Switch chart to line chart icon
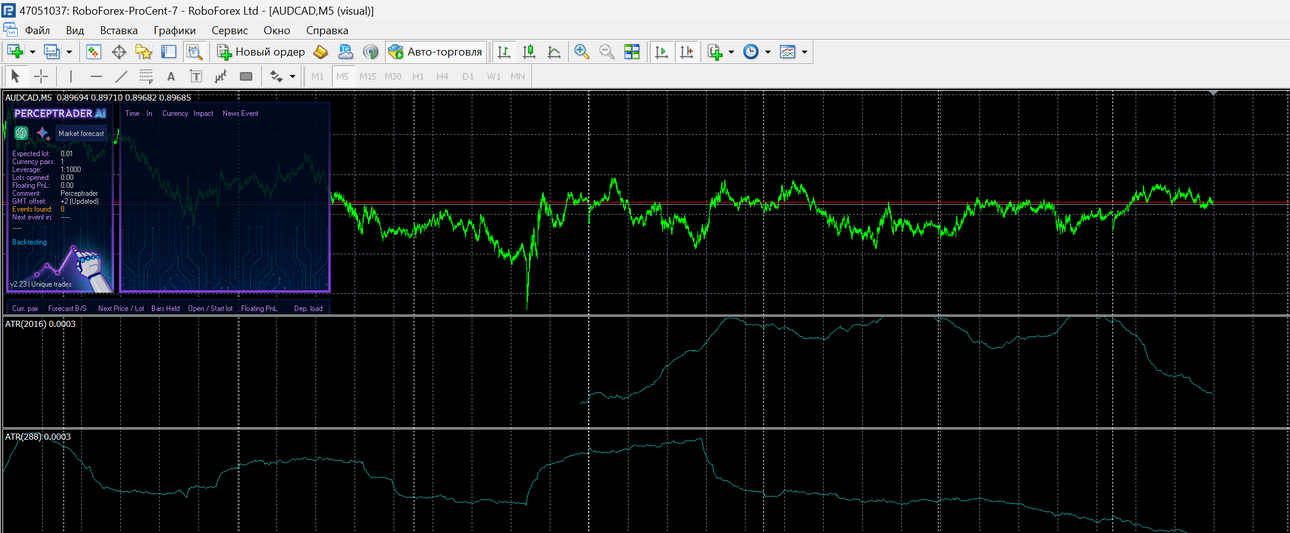1290x533 pixels. coord(554,51)
